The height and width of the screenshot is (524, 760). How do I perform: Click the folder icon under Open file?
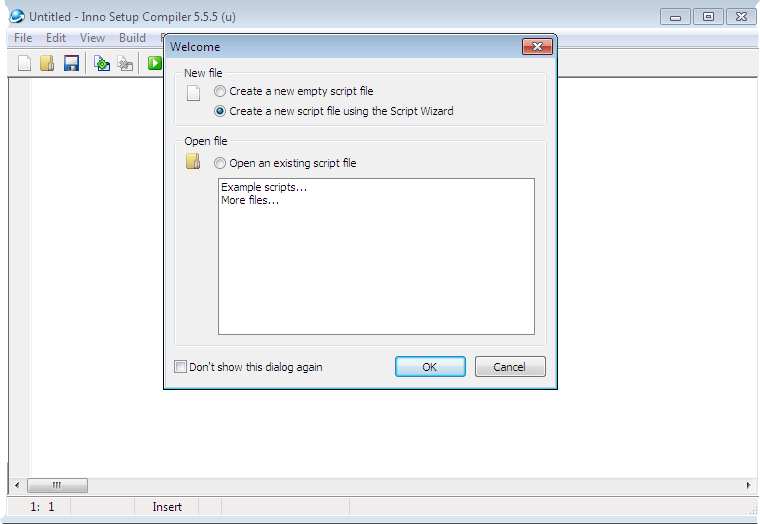(193, 161)
